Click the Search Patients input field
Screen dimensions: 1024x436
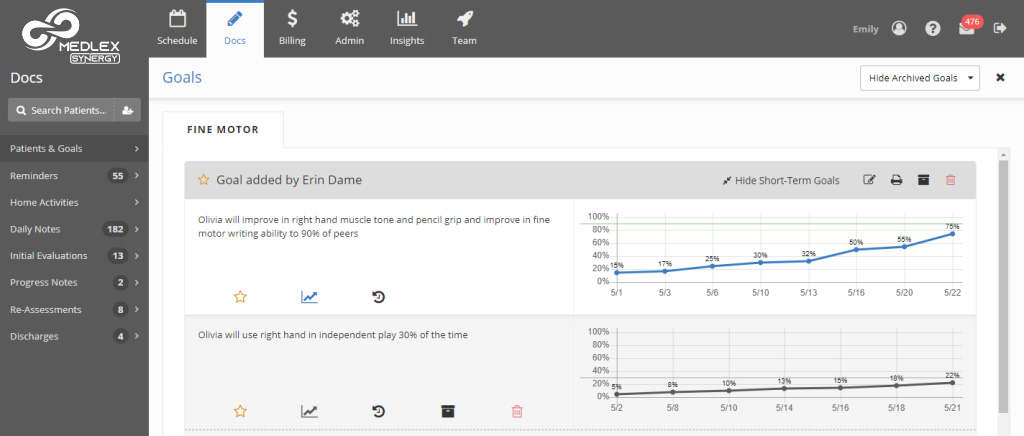point(62,110)
